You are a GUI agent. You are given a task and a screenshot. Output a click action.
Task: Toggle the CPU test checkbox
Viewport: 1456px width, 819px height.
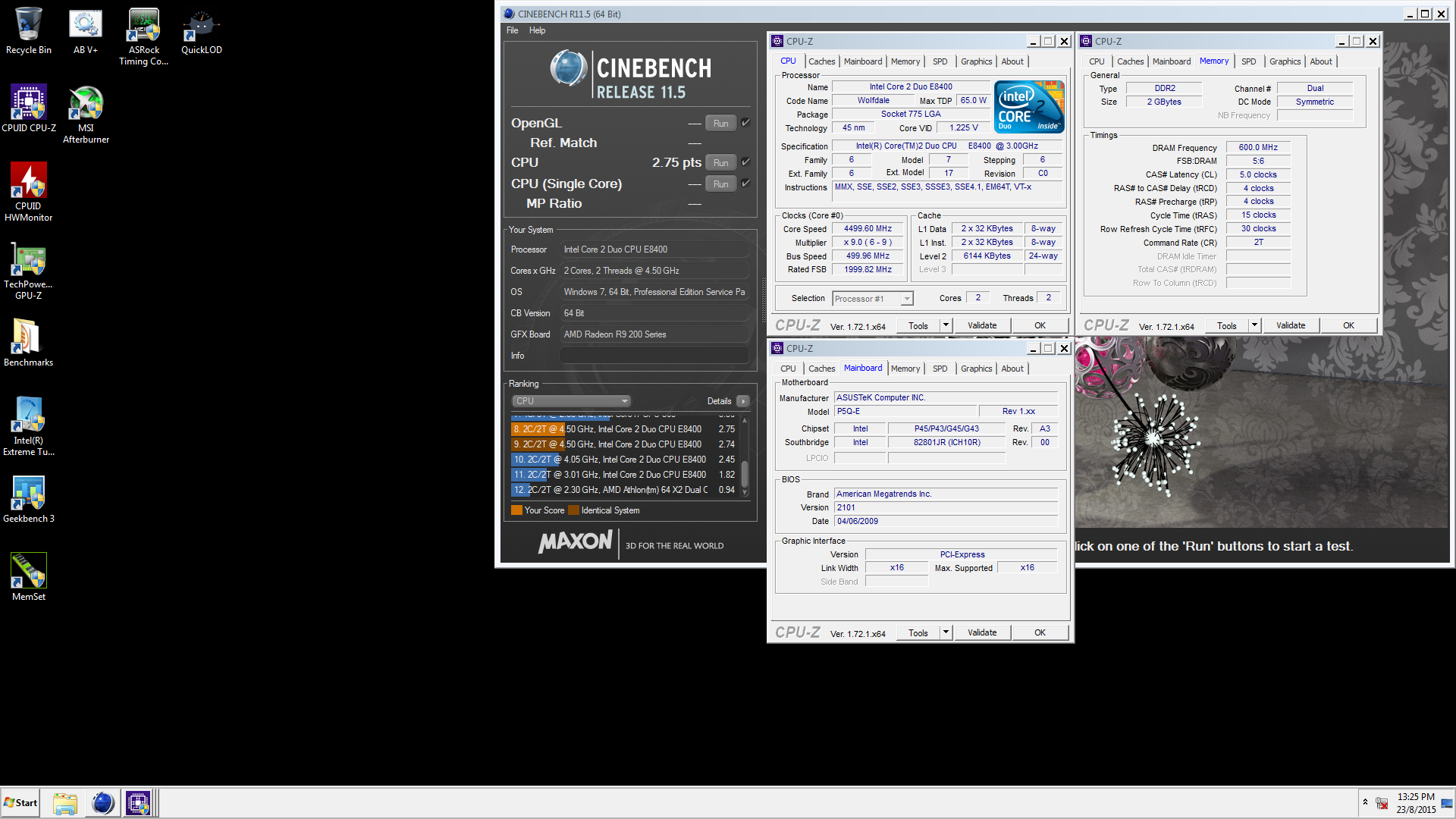[745, 162]
